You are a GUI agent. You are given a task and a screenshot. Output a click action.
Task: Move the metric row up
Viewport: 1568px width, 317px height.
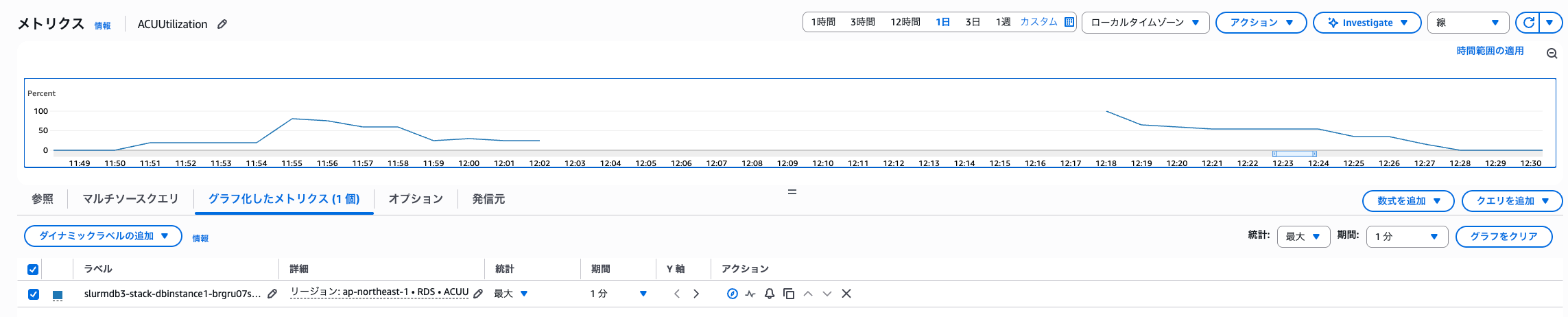click(x=808, y=294)
